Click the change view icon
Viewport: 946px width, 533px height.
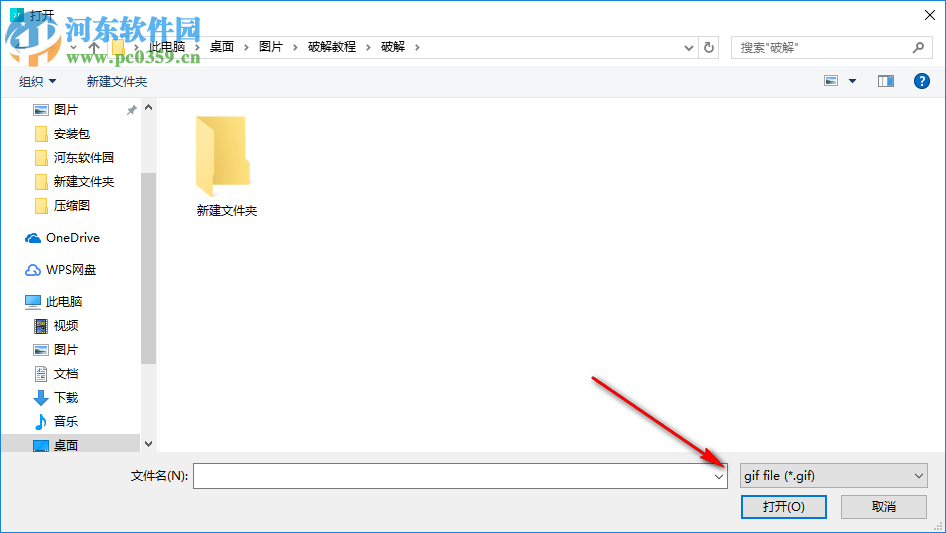pos(831,81)
